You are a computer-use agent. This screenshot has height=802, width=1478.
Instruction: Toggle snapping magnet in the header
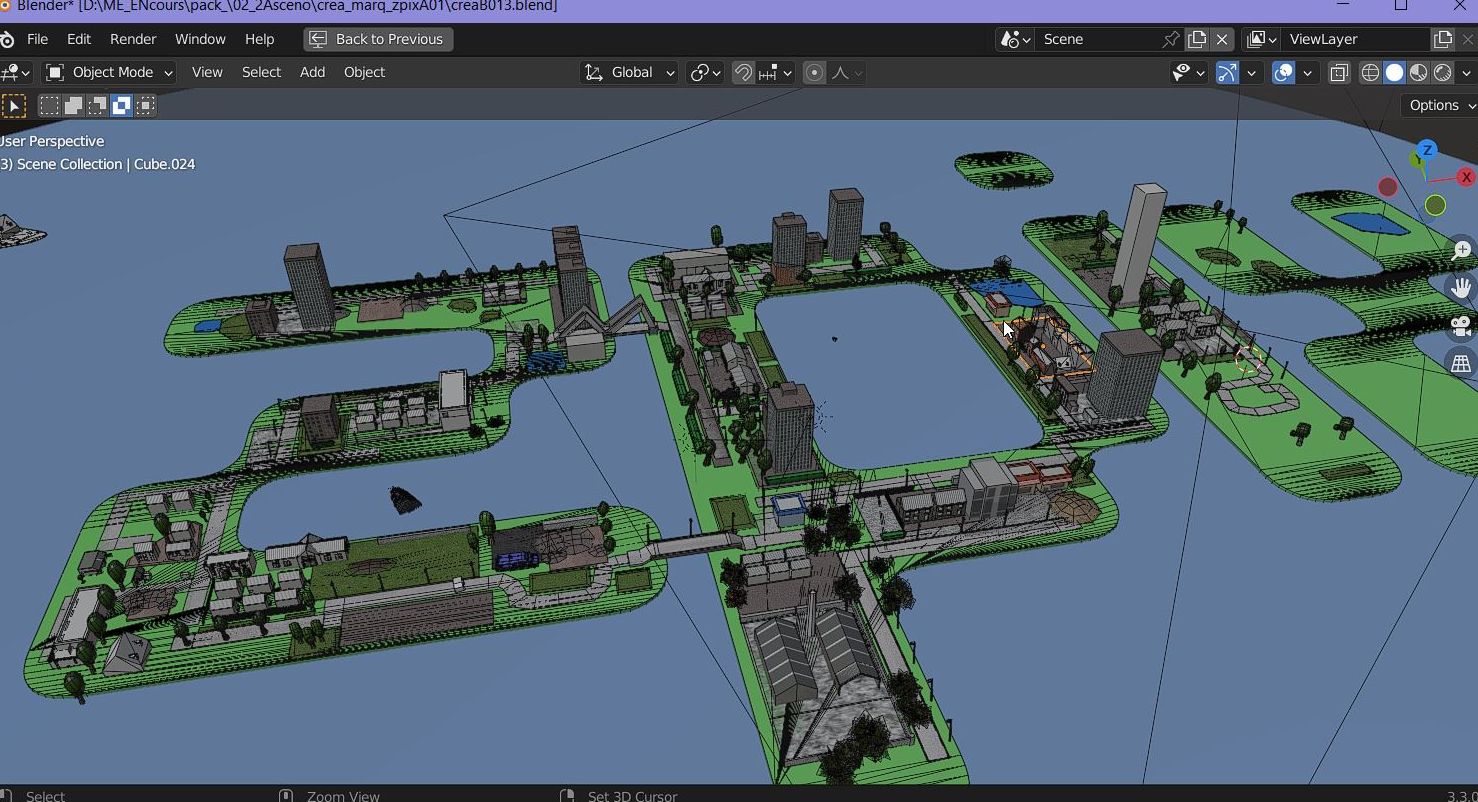(x=743, y=72)
